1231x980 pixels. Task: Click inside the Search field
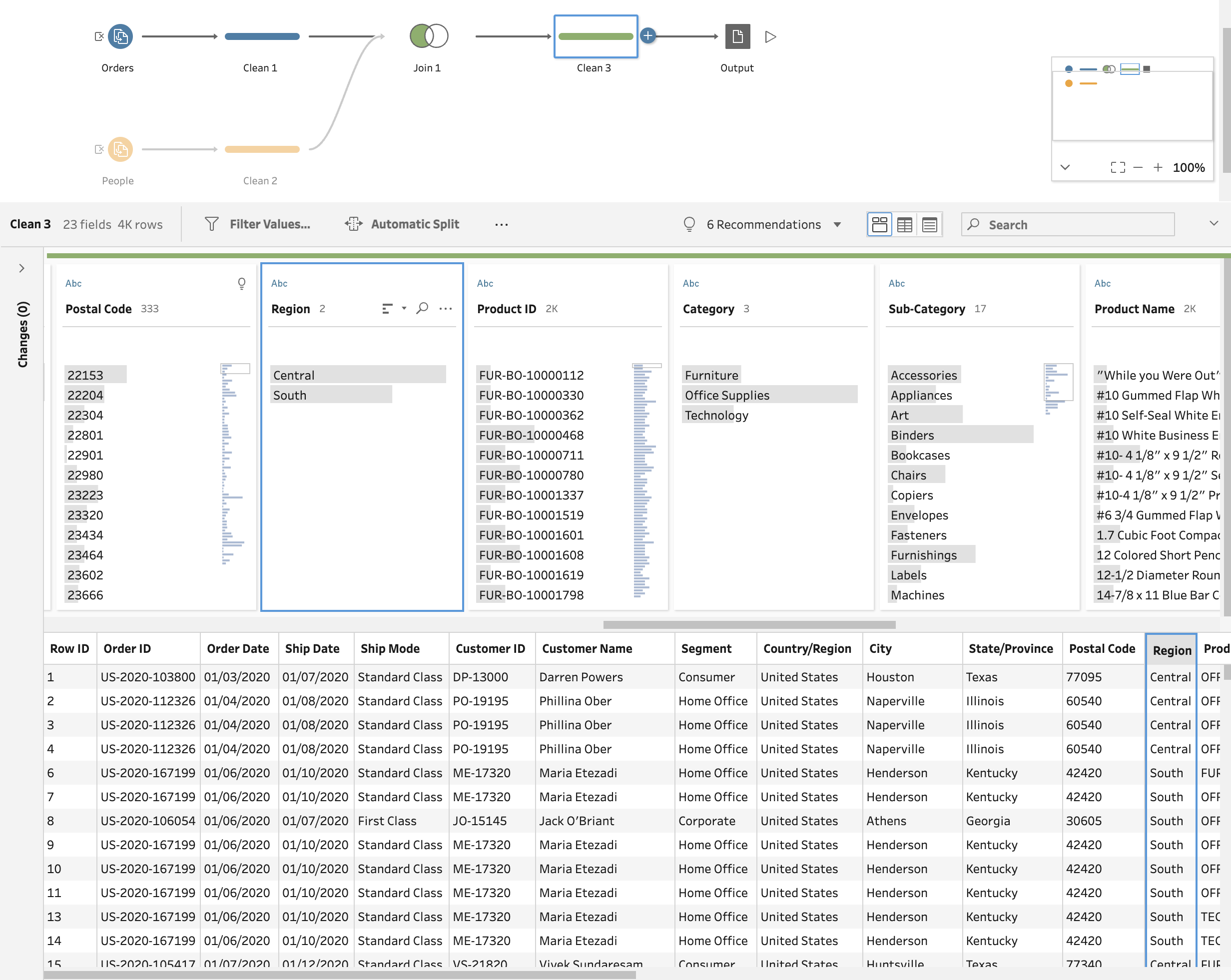click(1068, 225)
